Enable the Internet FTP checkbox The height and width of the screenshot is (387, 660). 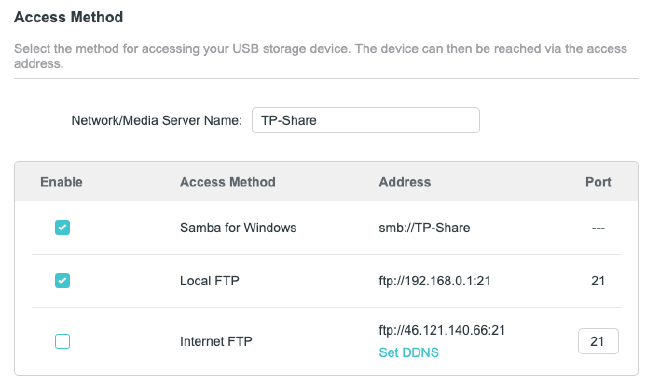point(62,341)
